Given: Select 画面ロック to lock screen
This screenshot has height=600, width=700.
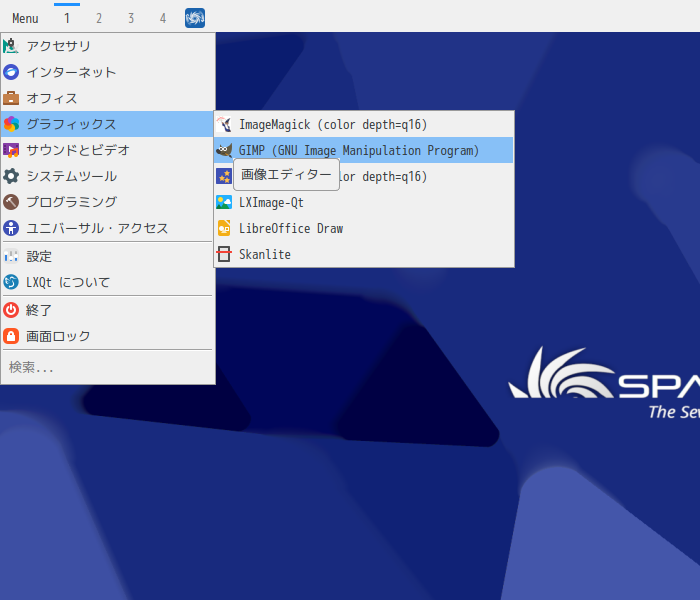Looking at the screenshot, I should pos(107,336).
